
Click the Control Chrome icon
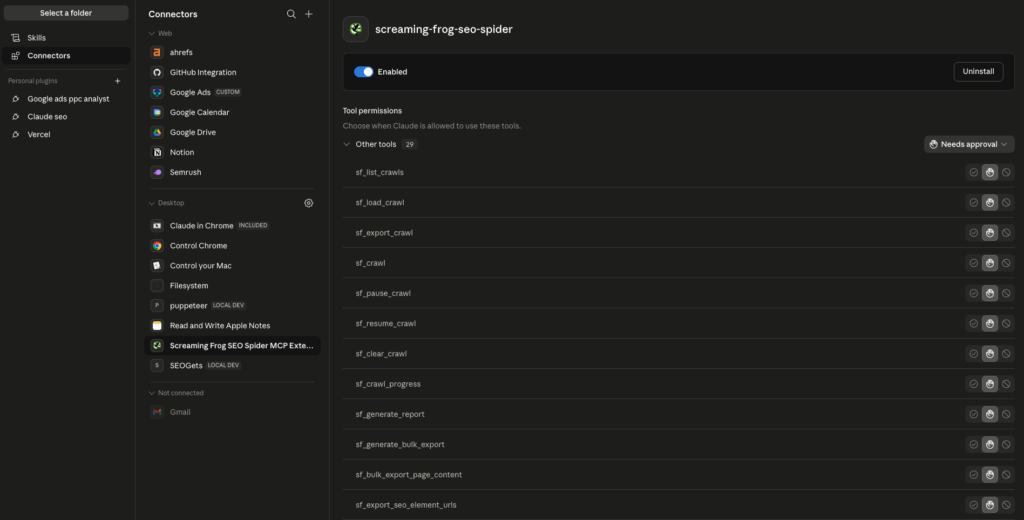pos(157,246)
